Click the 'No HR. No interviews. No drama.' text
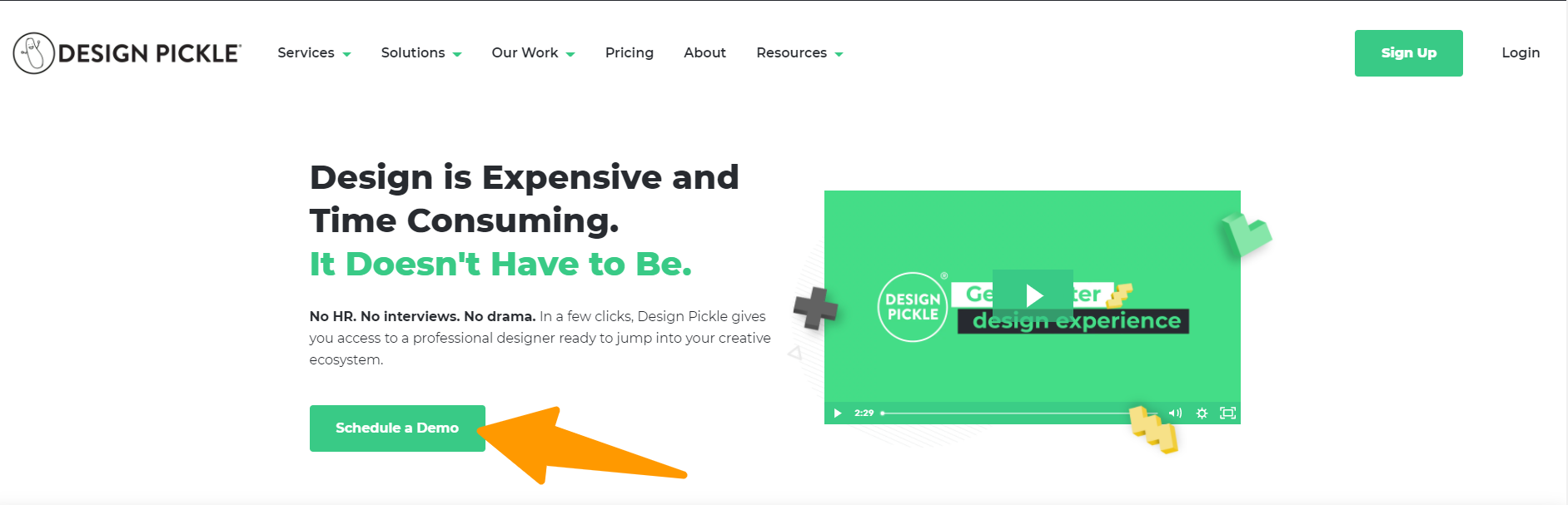 coord(422,316)
